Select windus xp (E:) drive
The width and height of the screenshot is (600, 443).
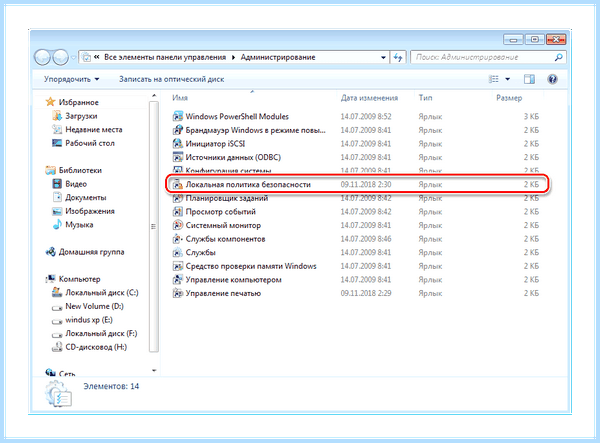click(x=89, y=320)
